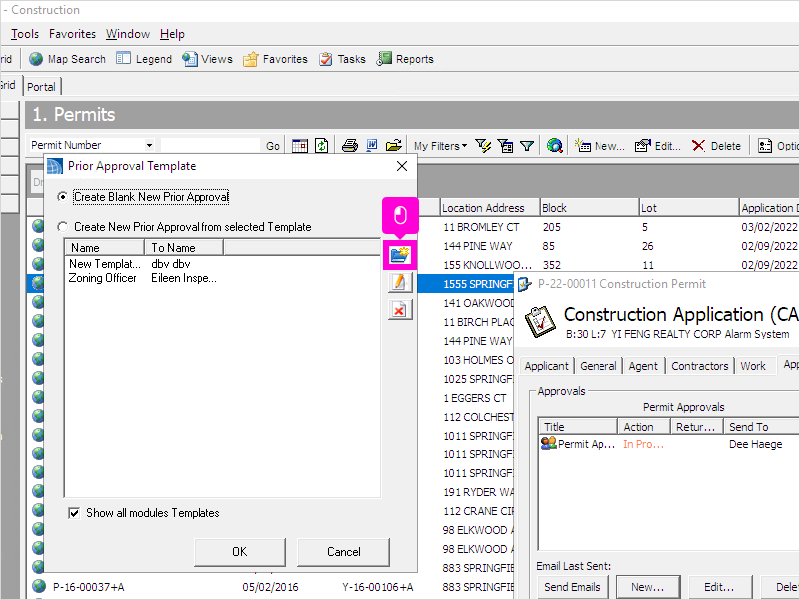Switch to the Contractors tab
This screenshot has width=800, height=600.
(699, 366)
